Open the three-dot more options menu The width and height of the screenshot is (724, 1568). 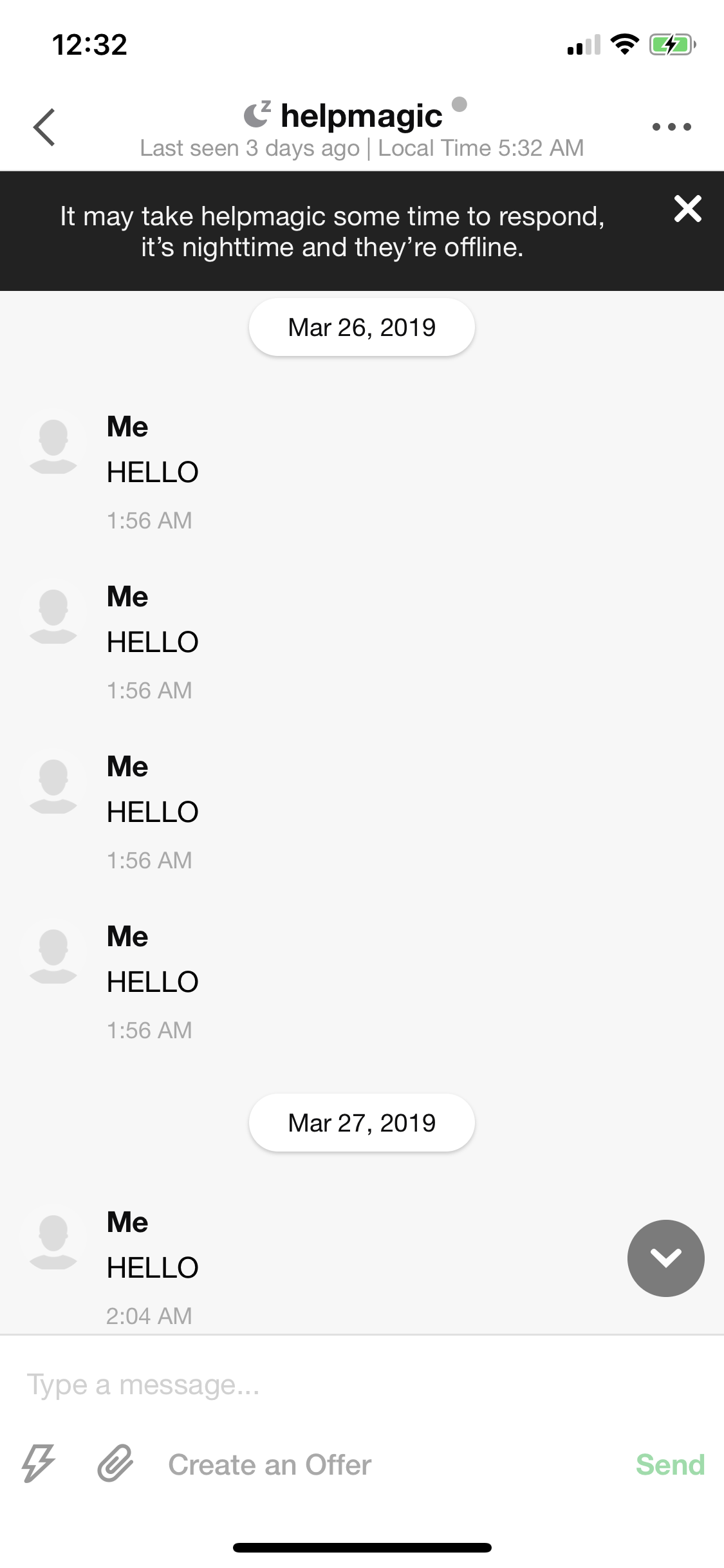coord(671,127)
